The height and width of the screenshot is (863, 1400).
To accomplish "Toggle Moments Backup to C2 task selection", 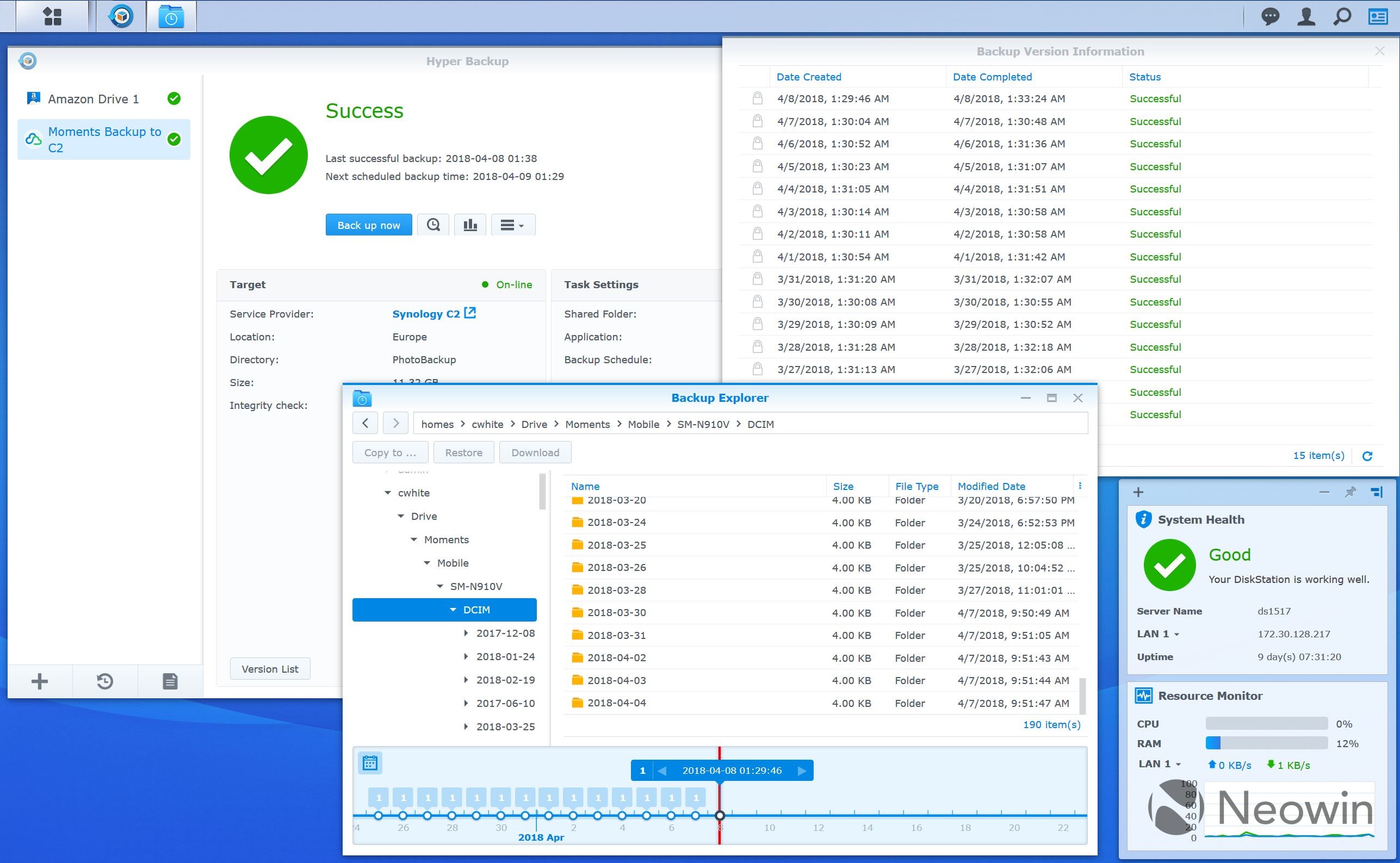I will click(104, 139).
